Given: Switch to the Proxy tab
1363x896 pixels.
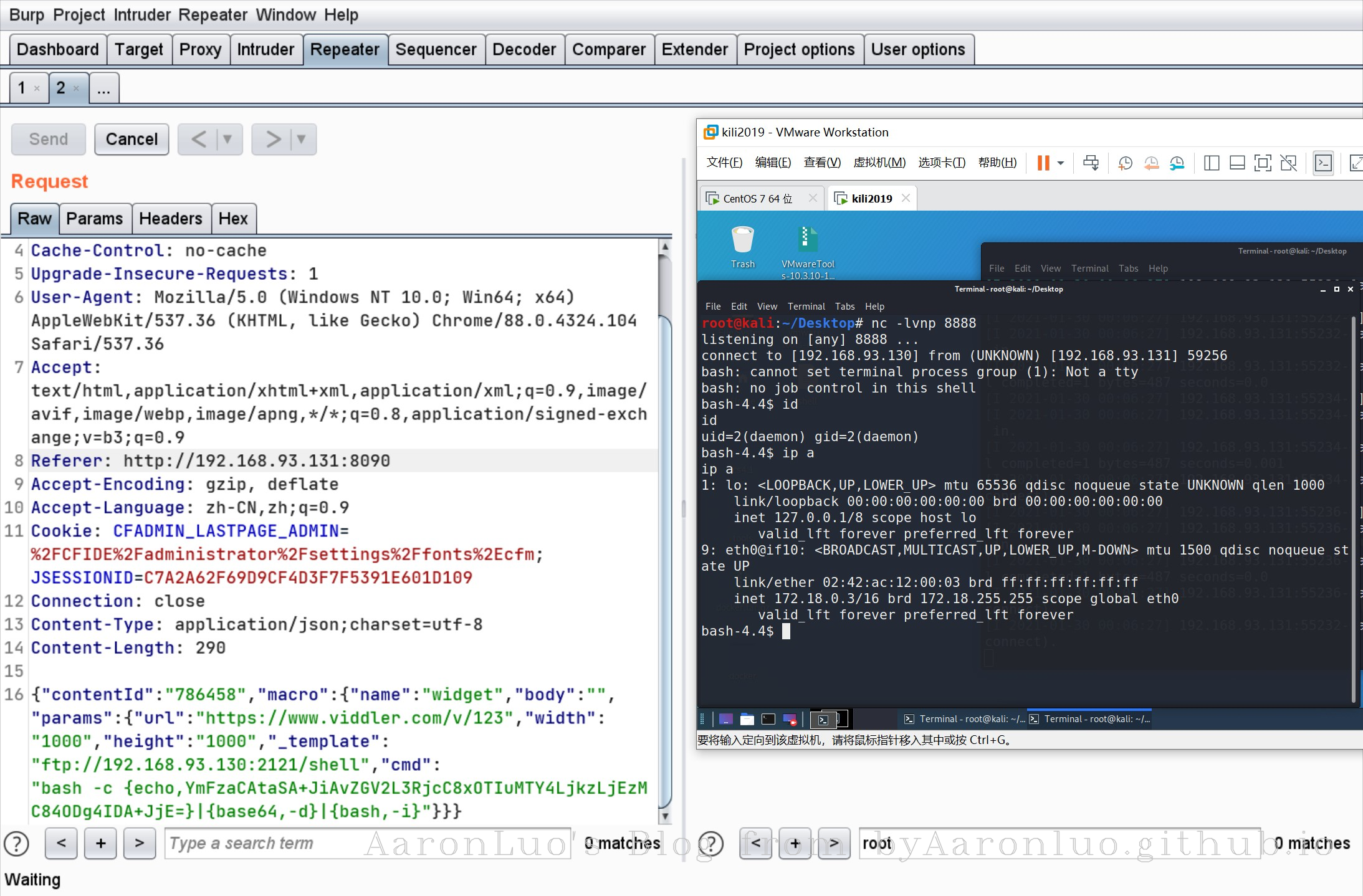Looking at the screenshot, I should [200, 49].
